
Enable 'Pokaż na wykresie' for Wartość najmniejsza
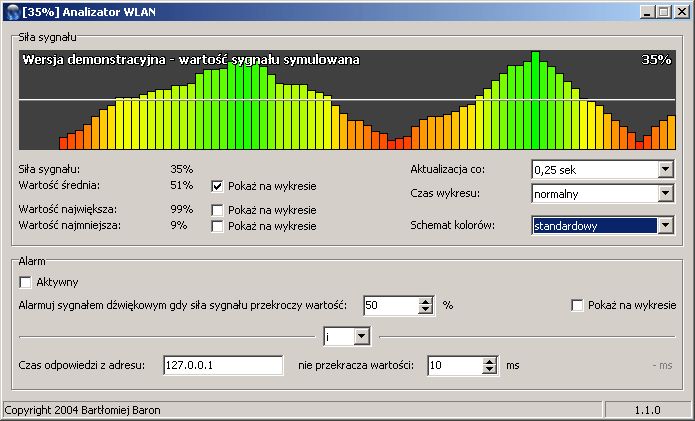[x=217, y=226]
